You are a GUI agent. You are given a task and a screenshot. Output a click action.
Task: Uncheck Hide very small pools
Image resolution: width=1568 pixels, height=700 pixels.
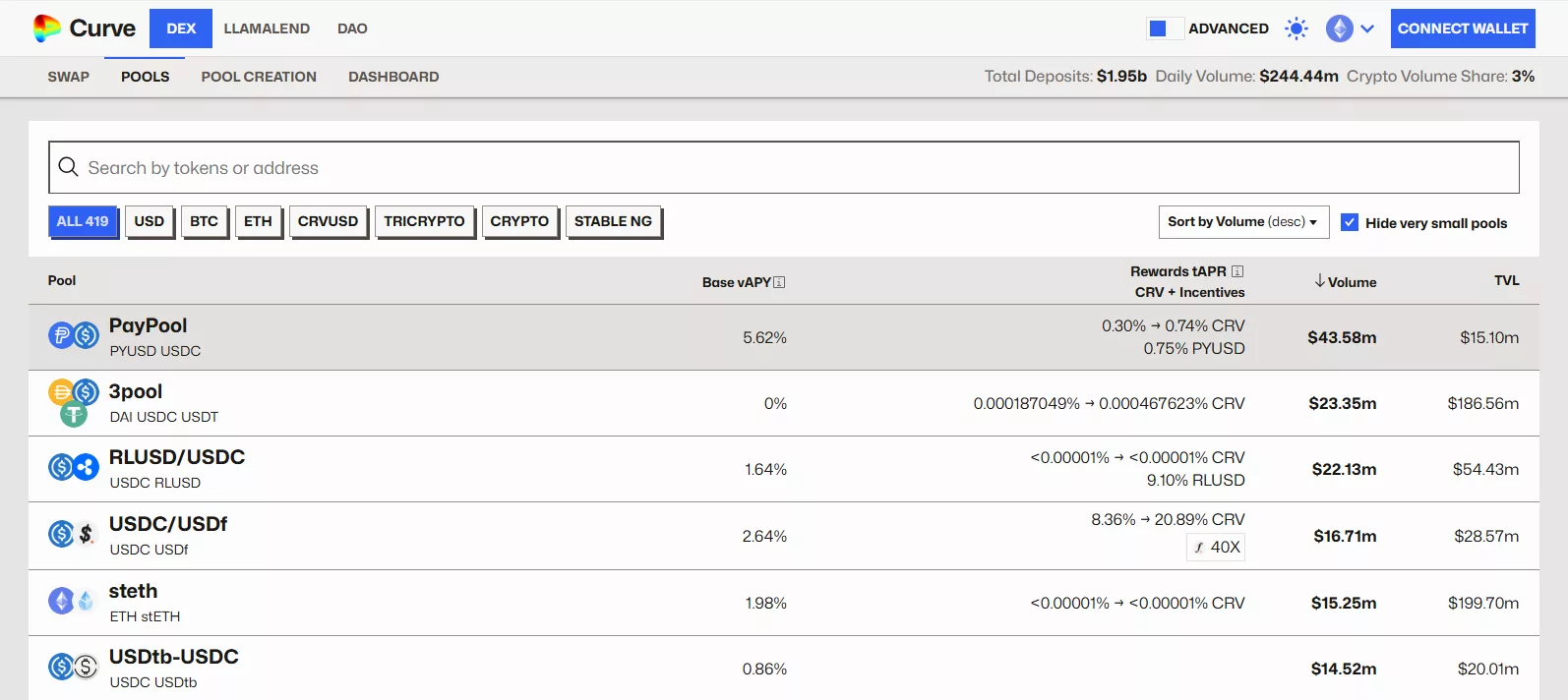pos(1350,222)
